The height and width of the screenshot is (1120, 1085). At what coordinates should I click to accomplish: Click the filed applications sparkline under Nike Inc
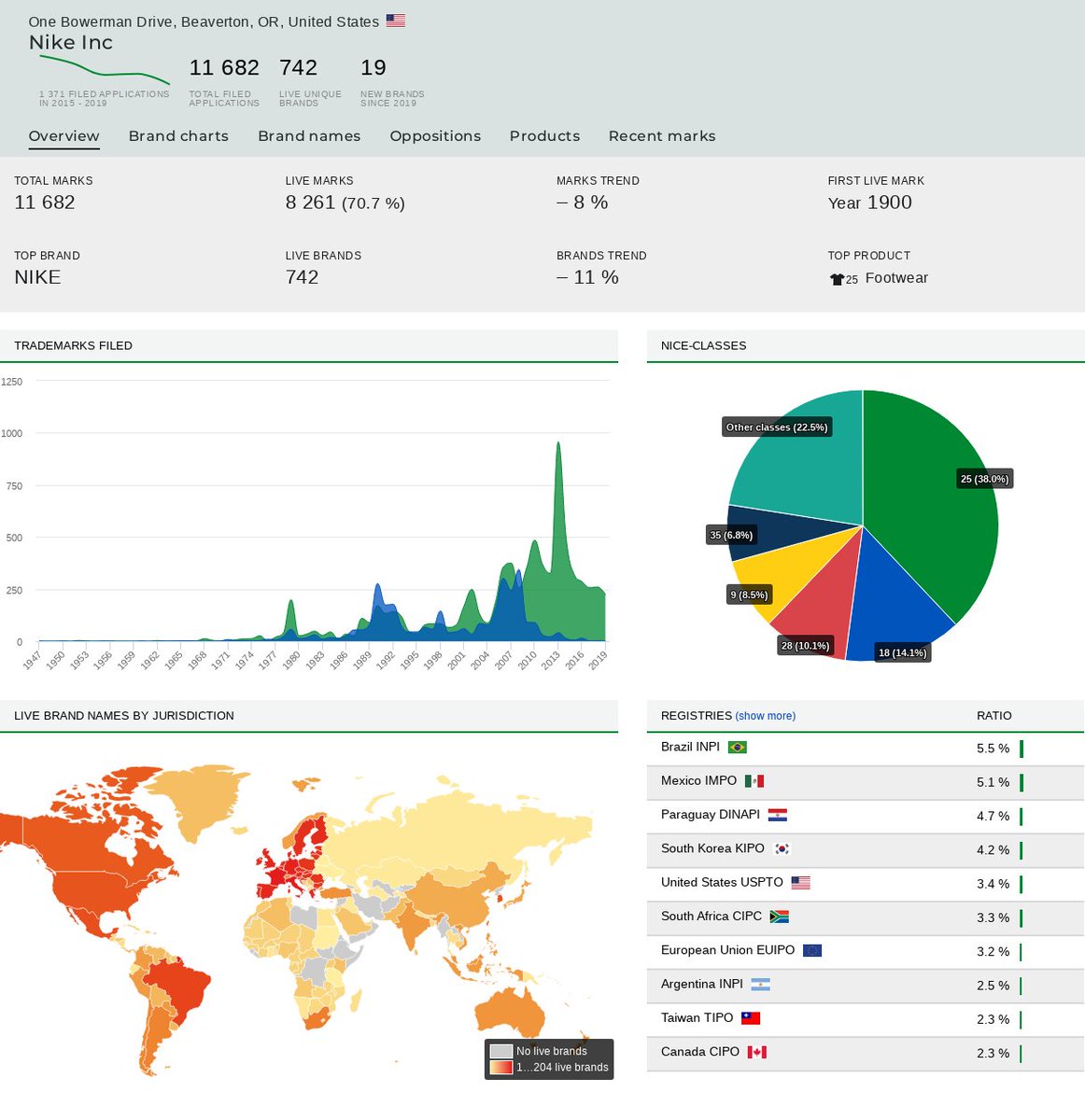(x=105, y=70)
